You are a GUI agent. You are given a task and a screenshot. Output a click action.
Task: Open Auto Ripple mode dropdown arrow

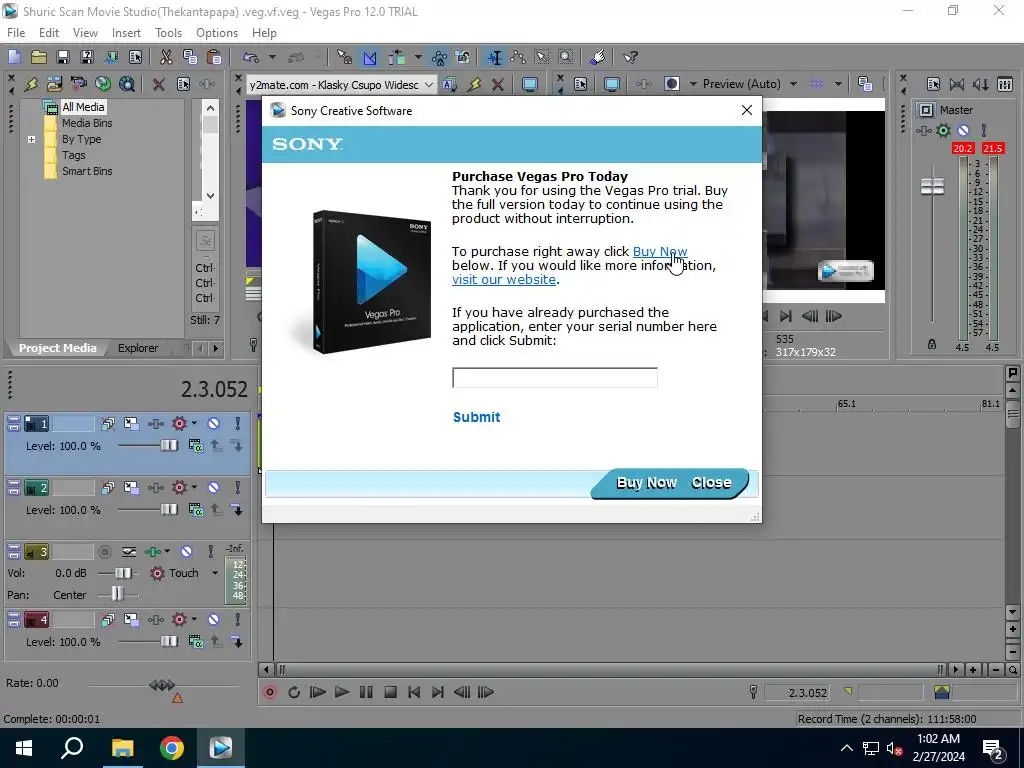417,57
